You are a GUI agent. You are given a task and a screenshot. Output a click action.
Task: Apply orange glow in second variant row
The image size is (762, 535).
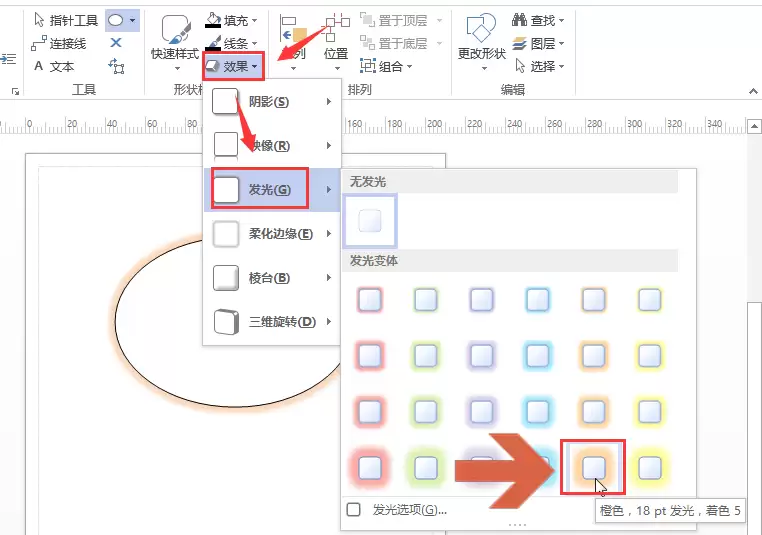pyautogui.click(x=593, y=355)
